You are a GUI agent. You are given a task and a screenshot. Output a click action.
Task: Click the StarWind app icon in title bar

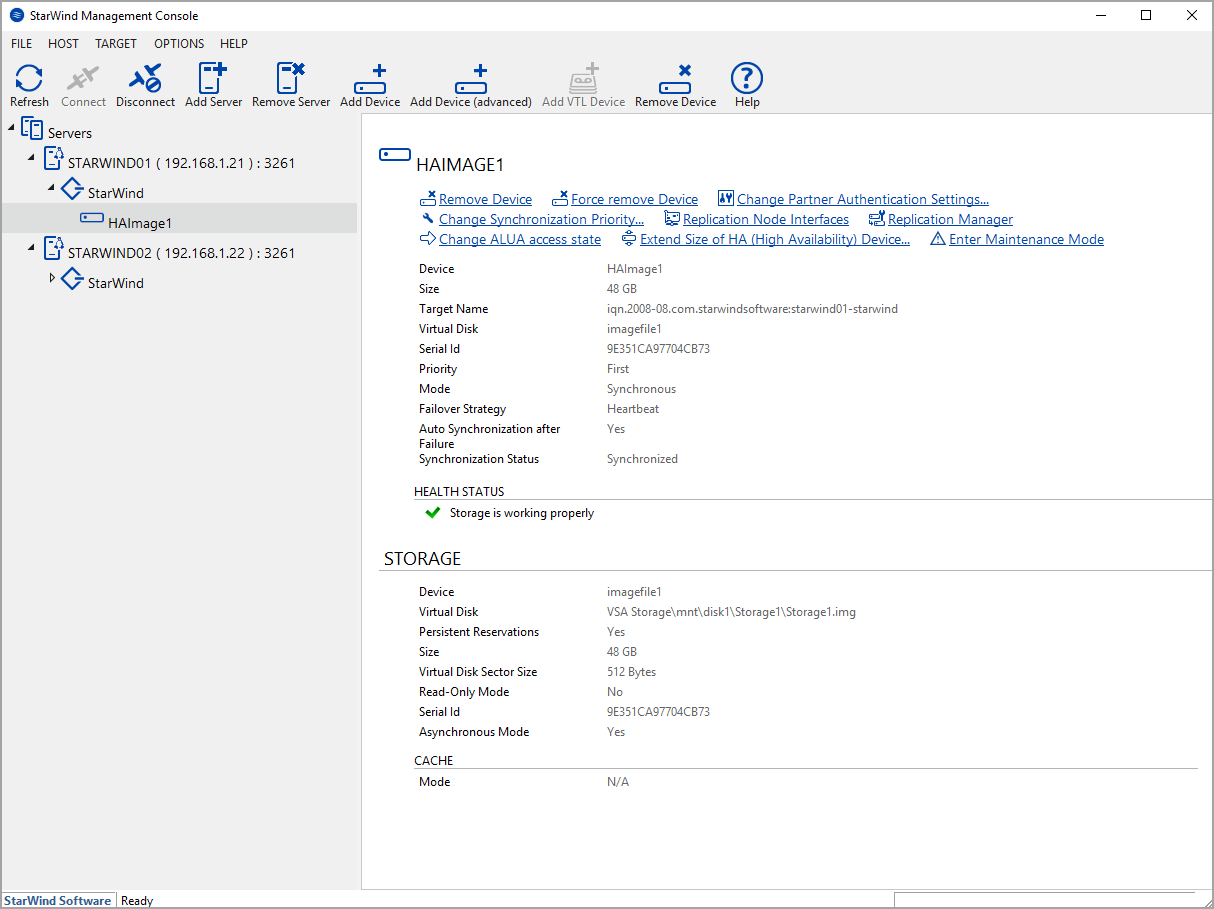coord(16,15)
